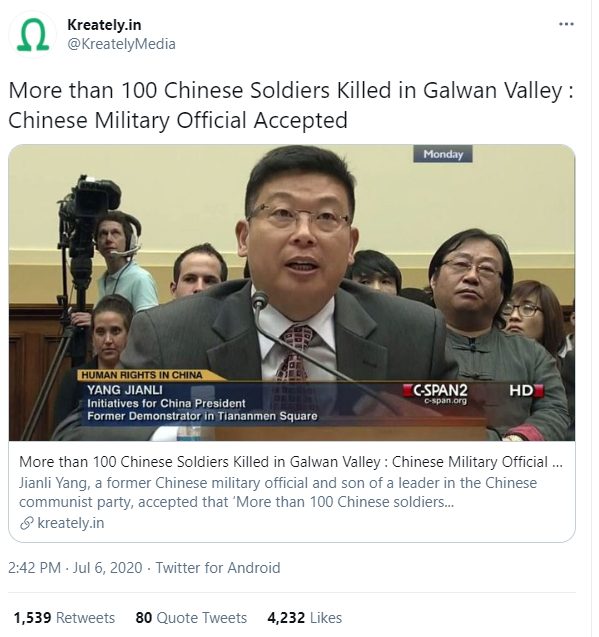Click the Monday badge on the image
Screen dimensions: 599x637
click(x=443, y=154)
